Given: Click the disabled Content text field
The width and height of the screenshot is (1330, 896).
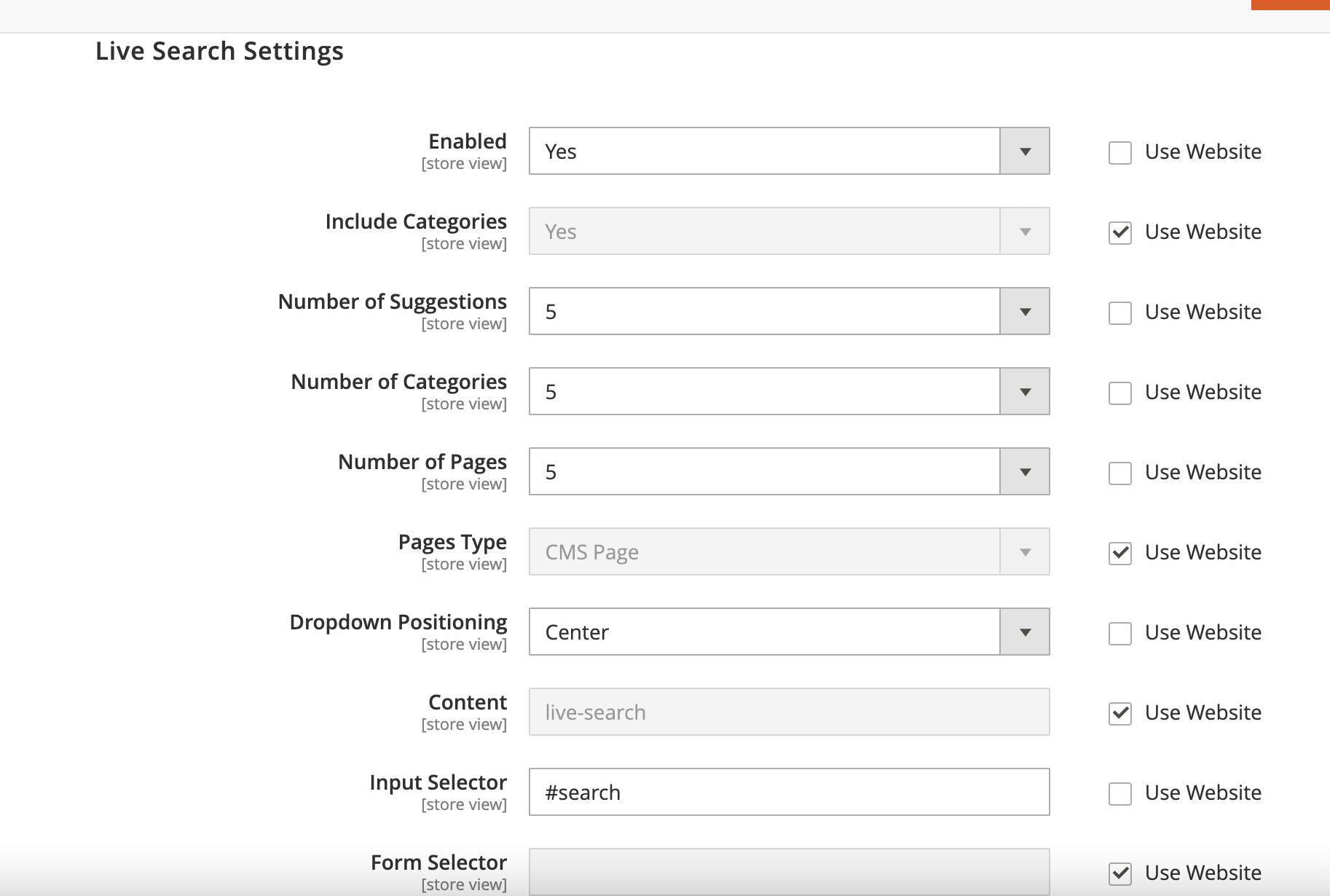Looking at the screenshot, I should 789,712.
